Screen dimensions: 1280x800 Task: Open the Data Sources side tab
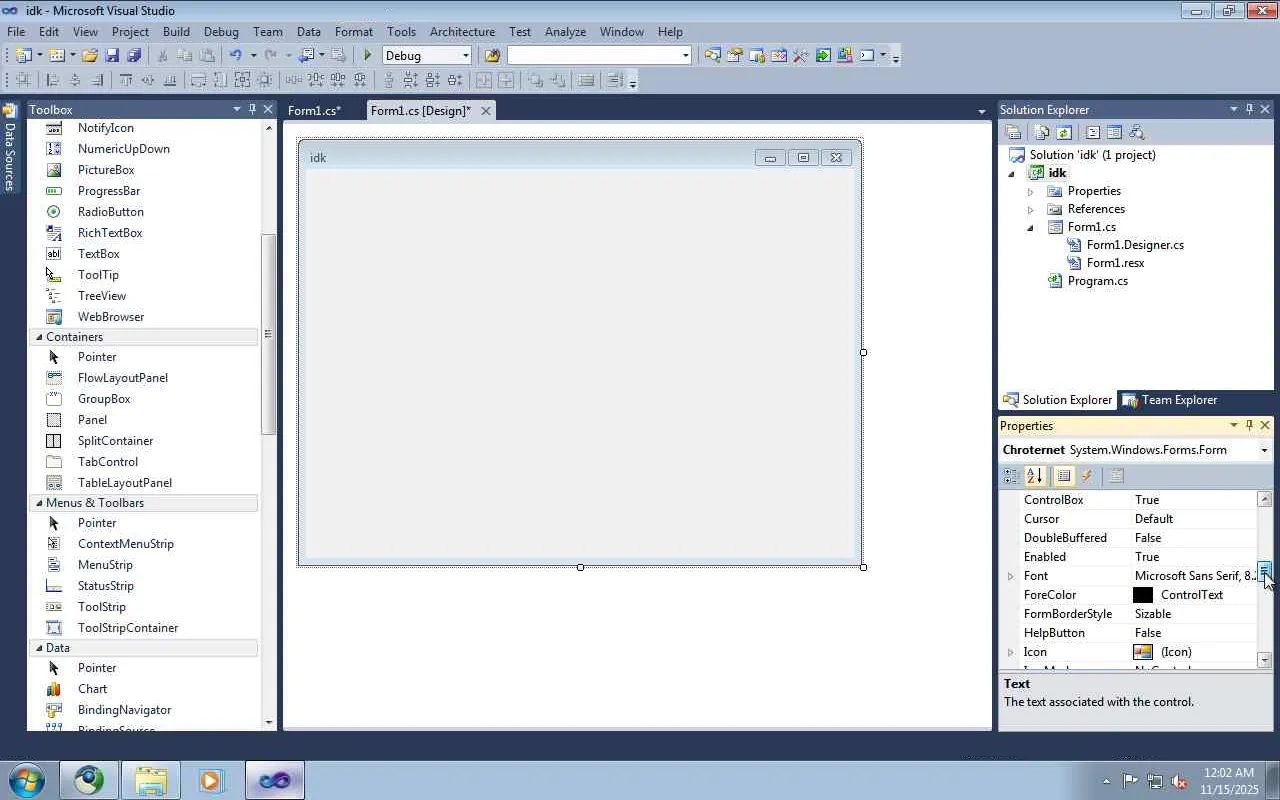click(x=10, y=148)
